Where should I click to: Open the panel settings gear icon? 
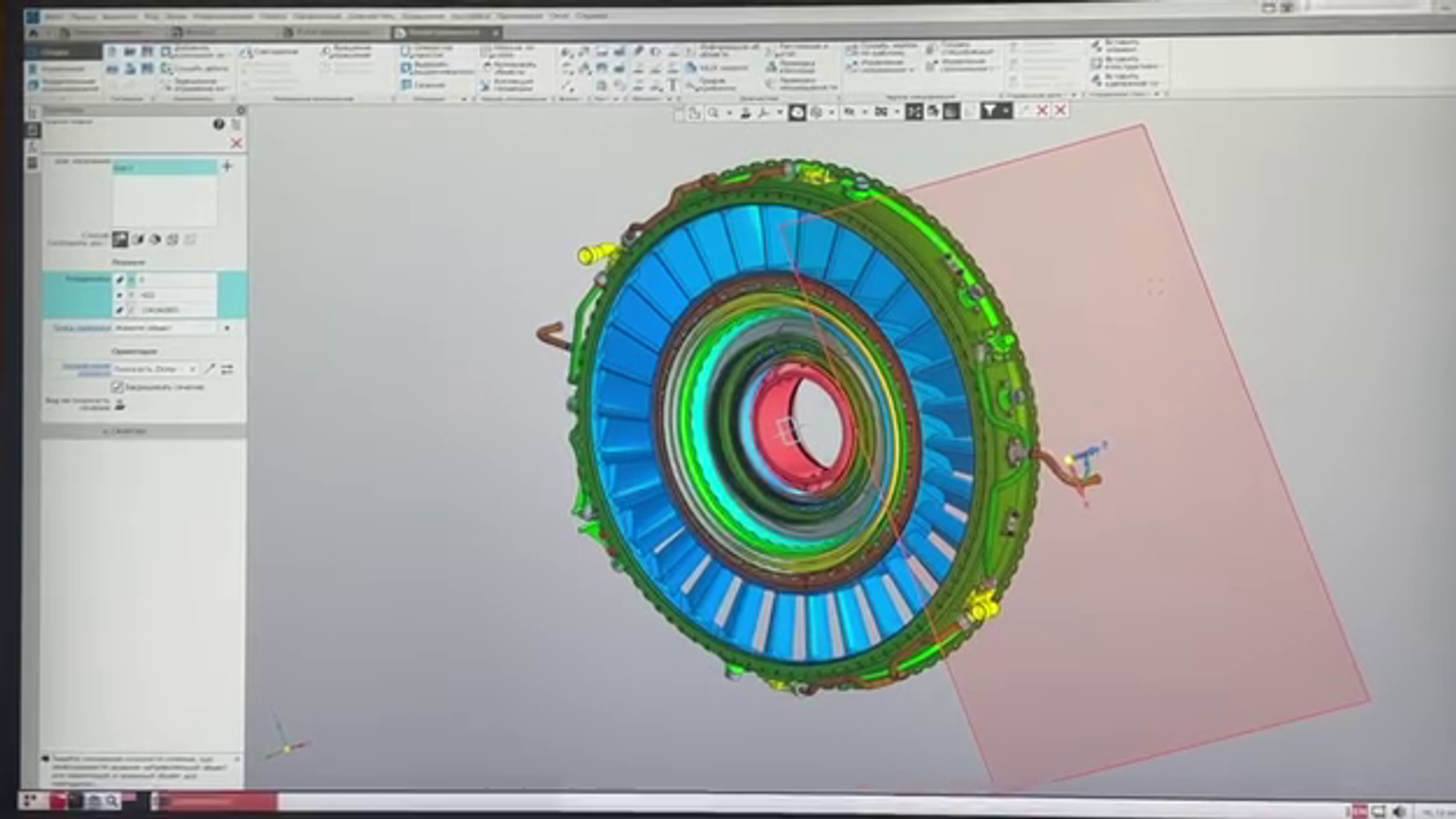click(x=241, y=110)
